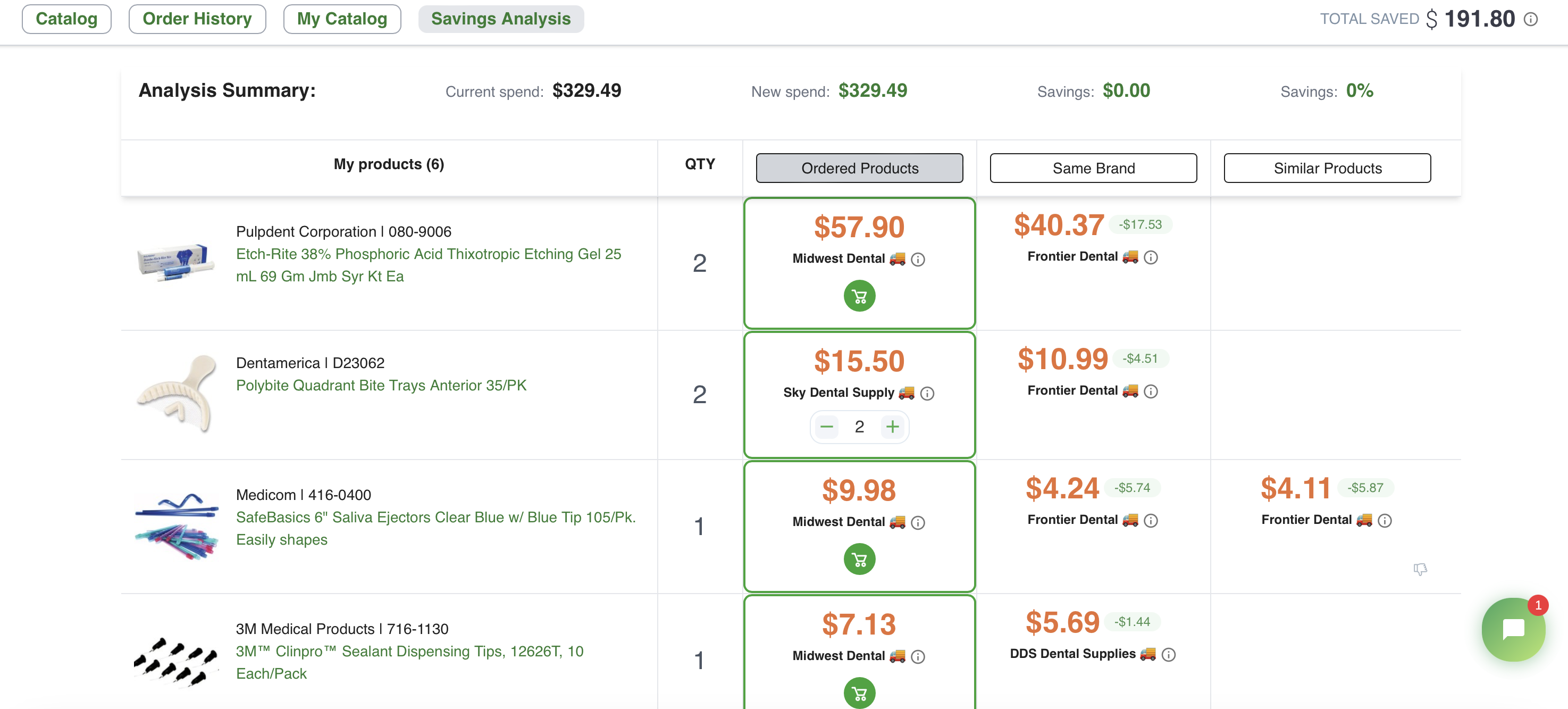The image size is (1568, 709).
Task: Click thumbs-down on similar saliva ejector product
Action: point(1420,569)
